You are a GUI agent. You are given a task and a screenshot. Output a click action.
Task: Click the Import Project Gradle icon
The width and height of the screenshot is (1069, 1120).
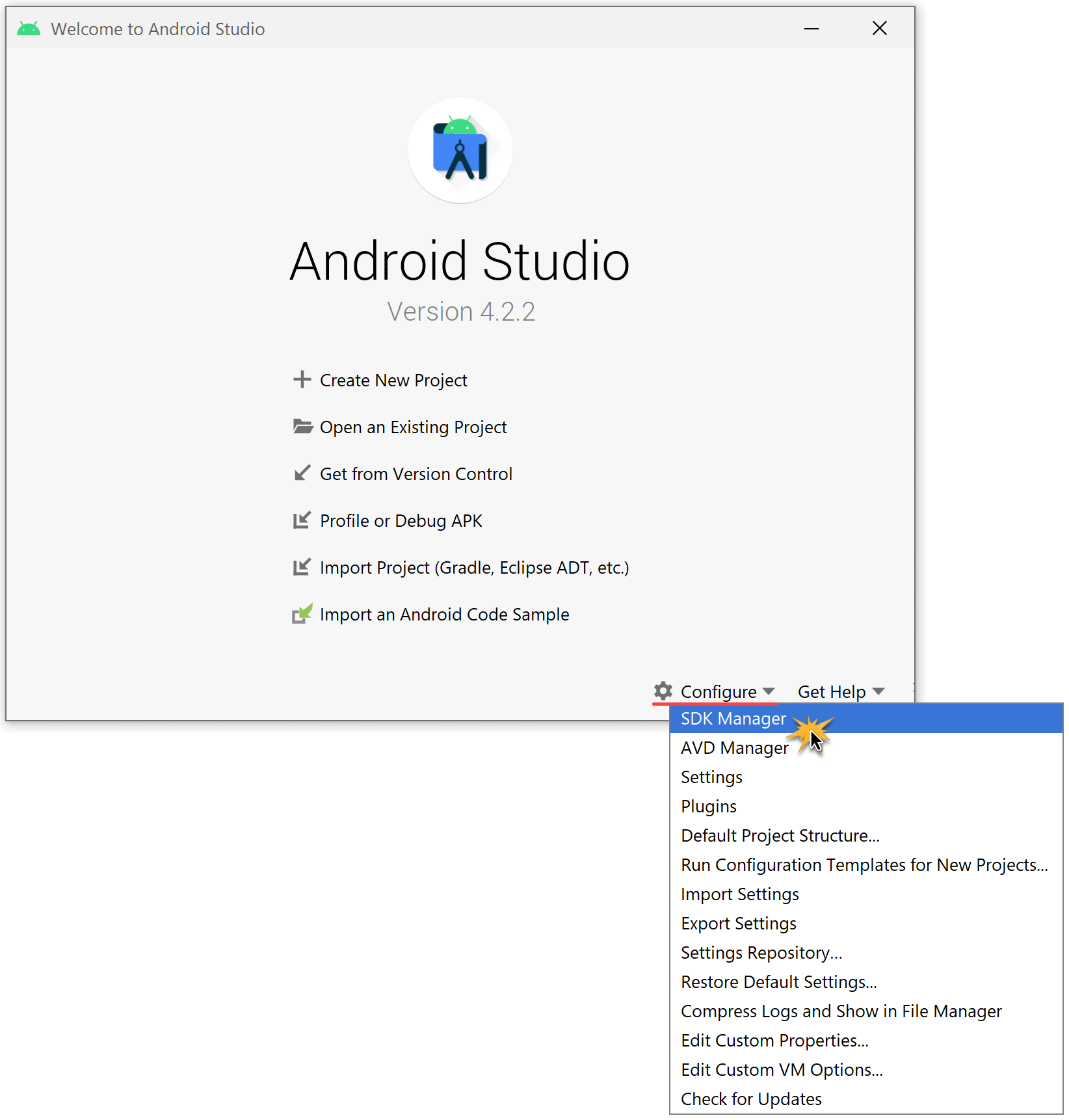coord(302,567)
